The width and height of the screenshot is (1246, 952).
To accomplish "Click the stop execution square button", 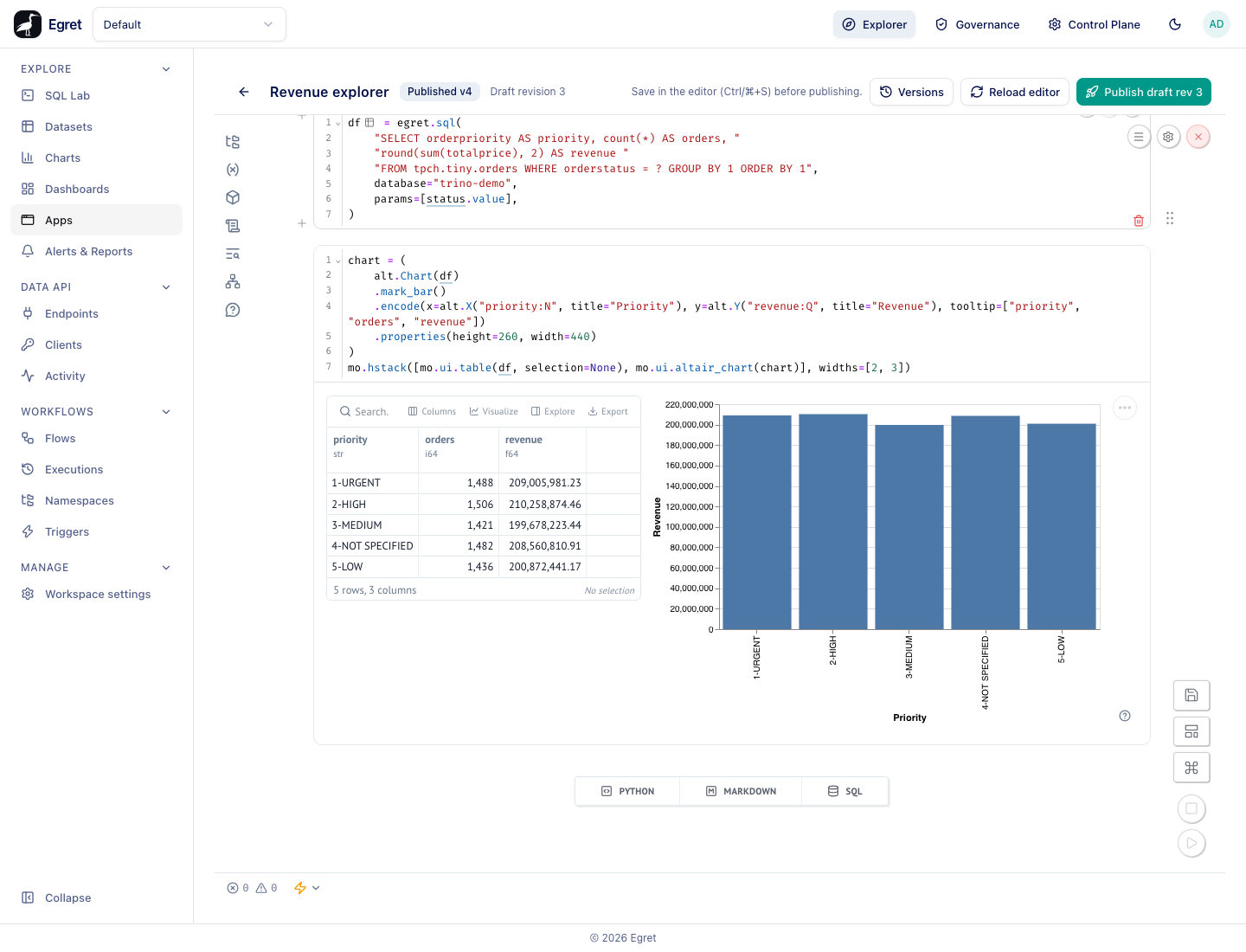I will click(x=1191, y=808).
